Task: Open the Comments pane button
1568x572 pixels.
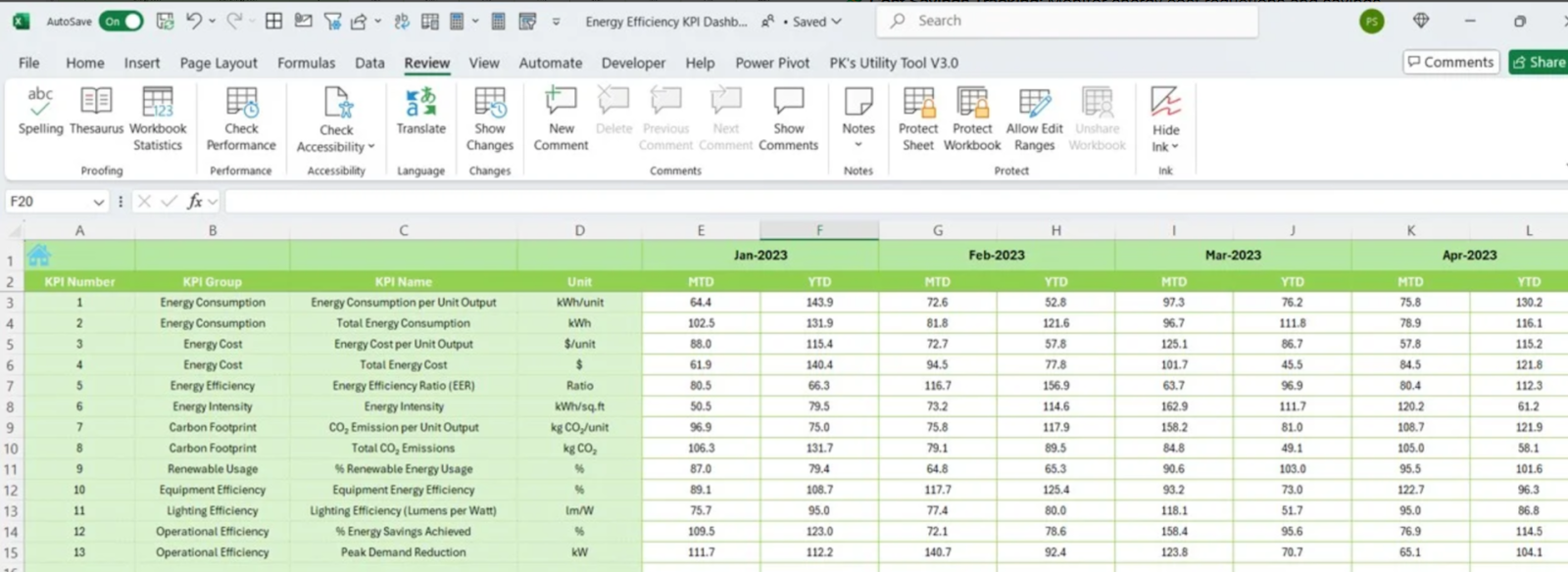Action: click(x=1450, y=62)
